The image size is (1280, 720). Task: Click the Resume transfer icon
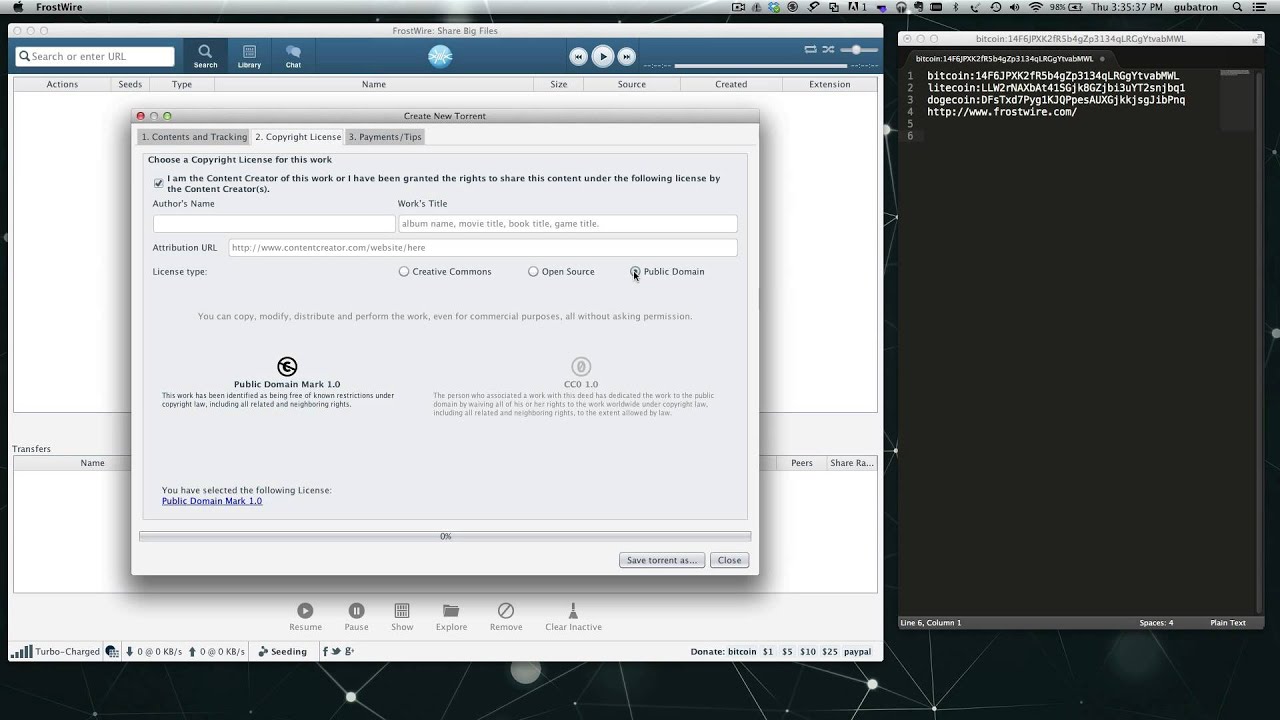305,610
